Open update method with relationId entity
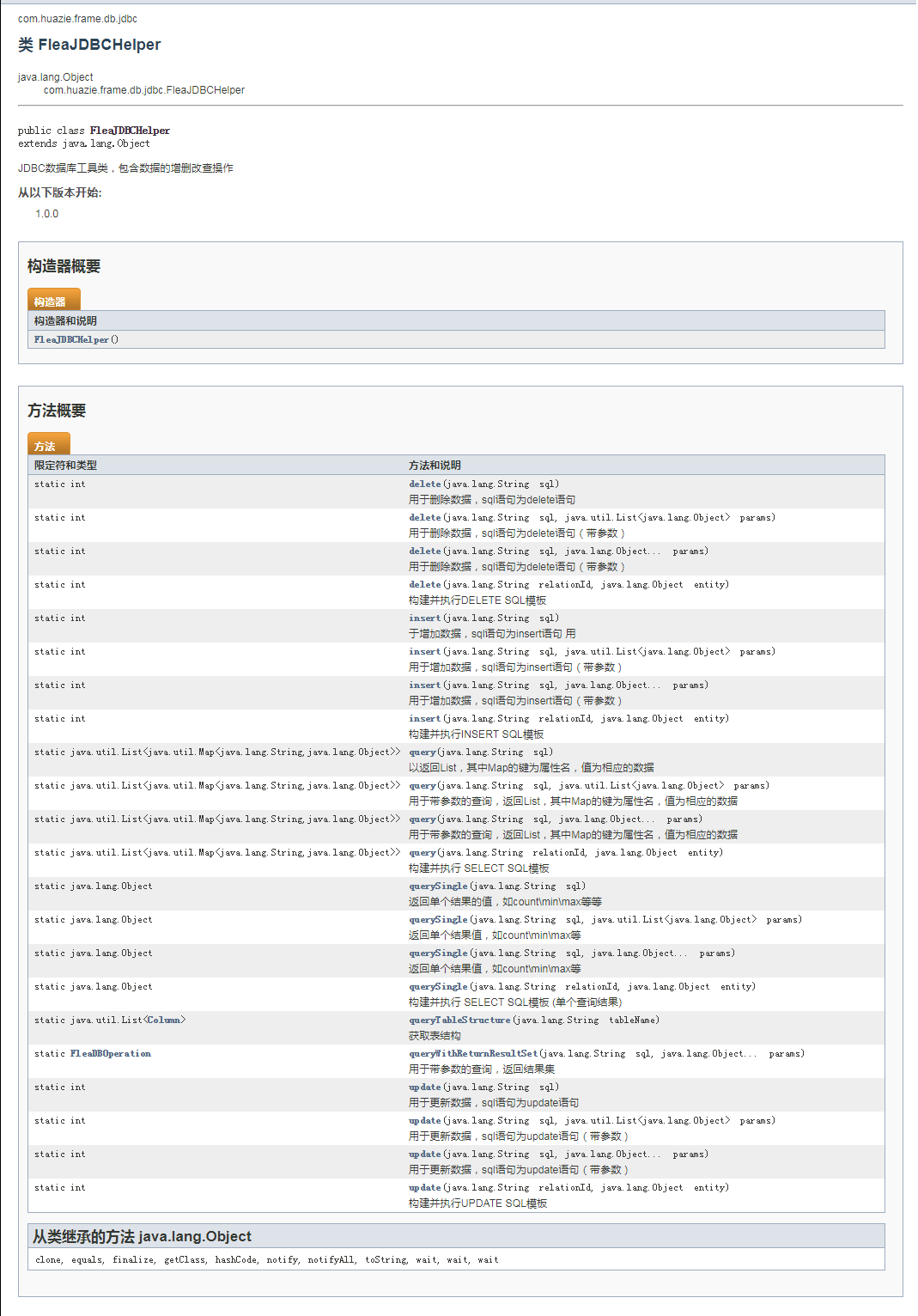 [x=425, y=1187]
